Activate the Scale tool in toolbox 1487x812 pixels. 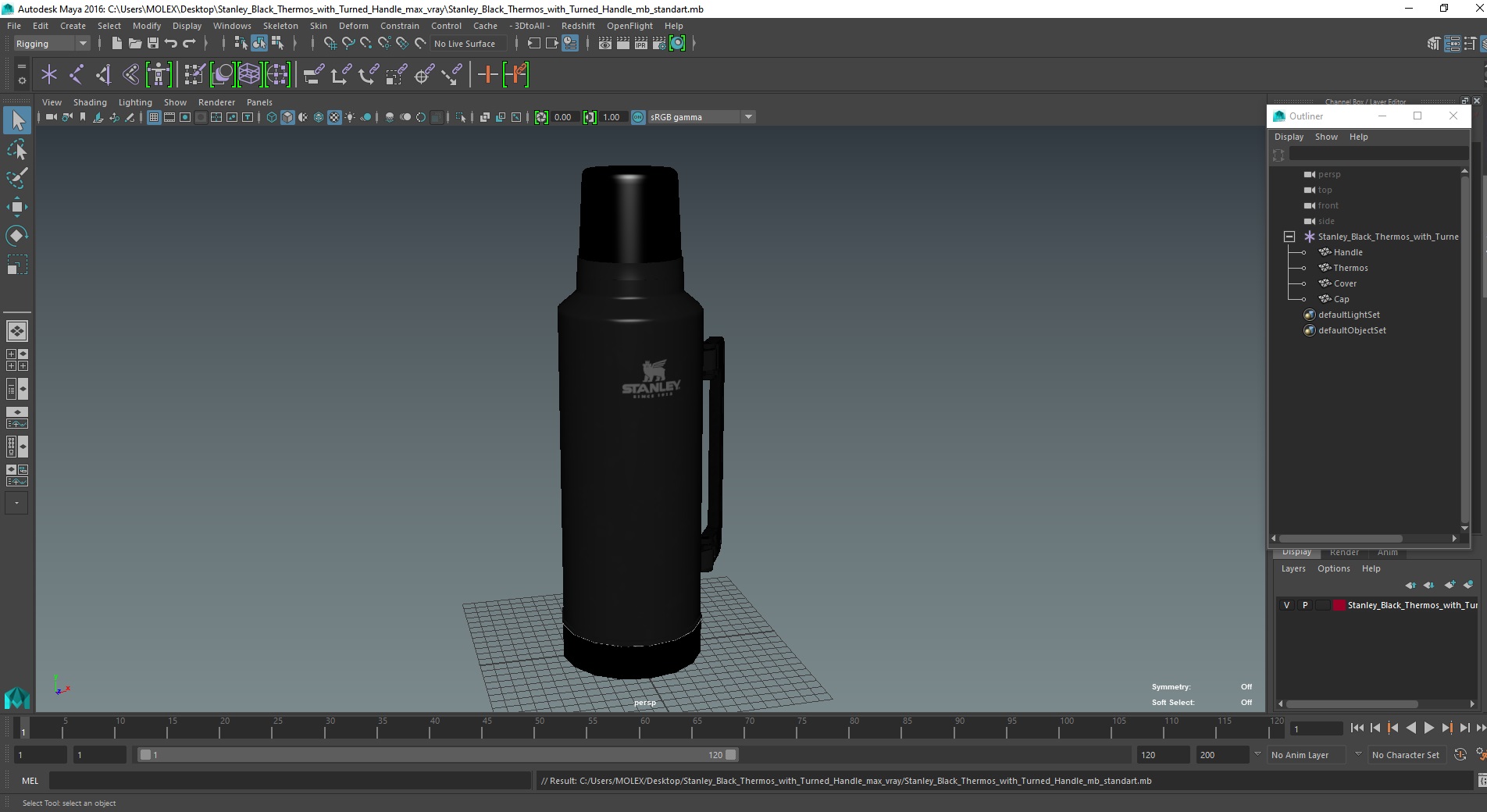click(16, 265)
